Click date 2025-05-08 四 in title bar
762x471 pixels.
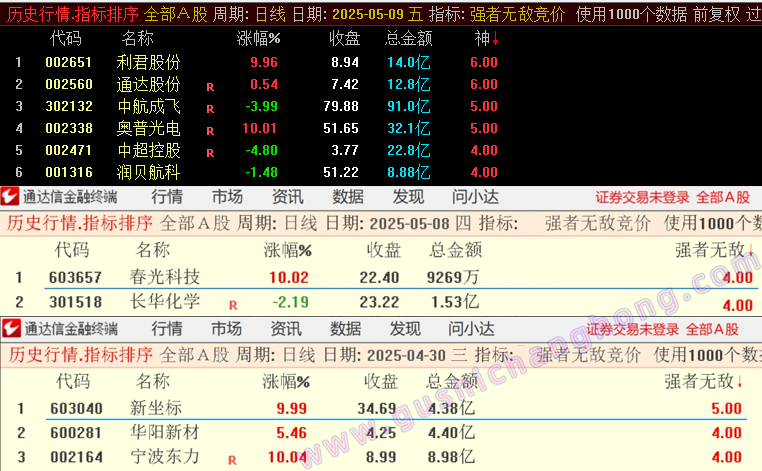pos(420,224)
